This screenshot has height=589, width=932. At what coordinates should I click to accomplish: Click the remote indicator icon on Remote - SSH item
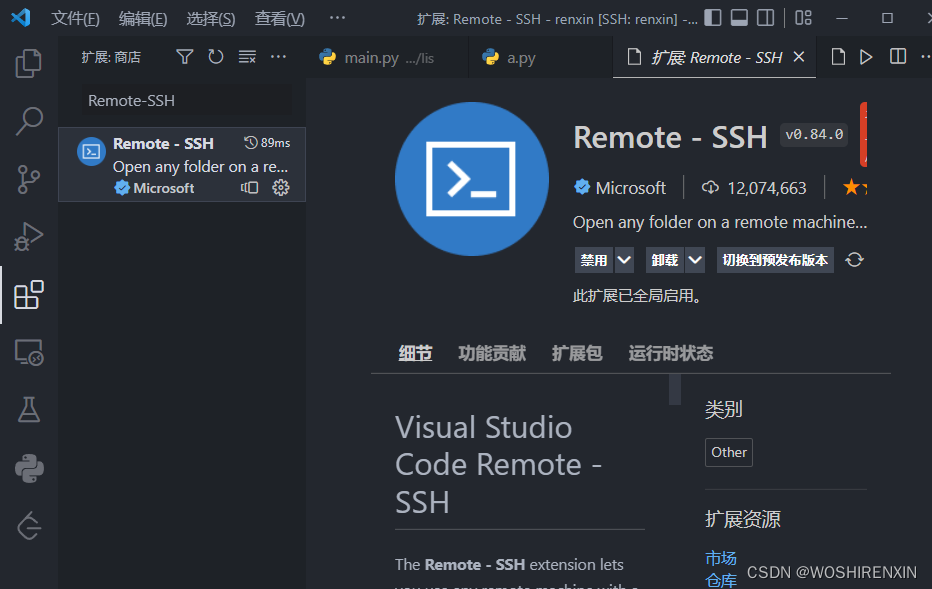tap(250, 188)
